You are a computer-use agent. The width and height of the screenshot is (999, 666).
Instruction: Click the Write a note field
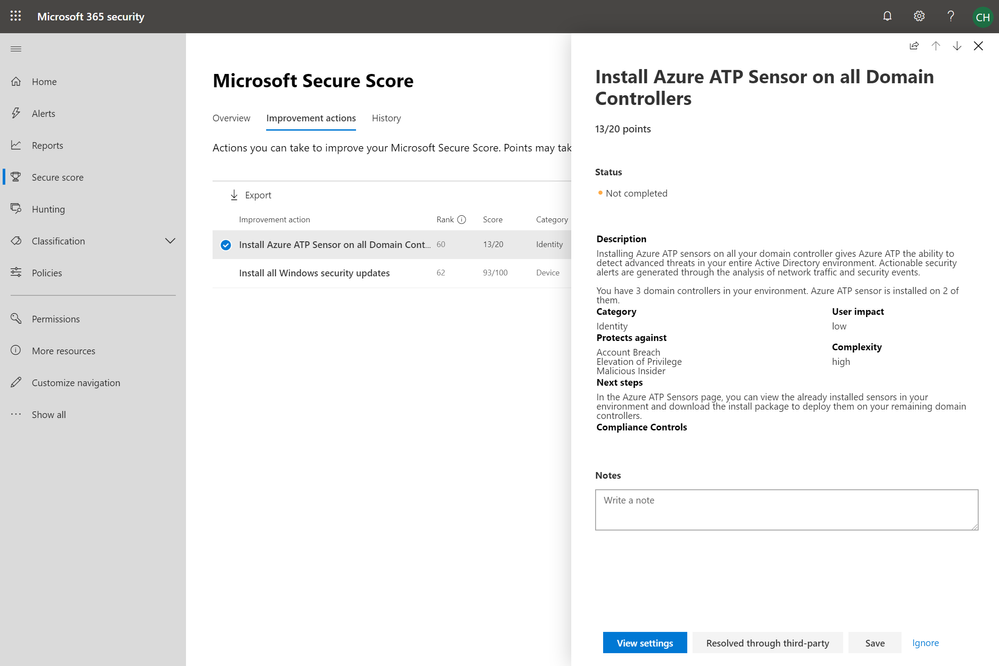(786, 509)
